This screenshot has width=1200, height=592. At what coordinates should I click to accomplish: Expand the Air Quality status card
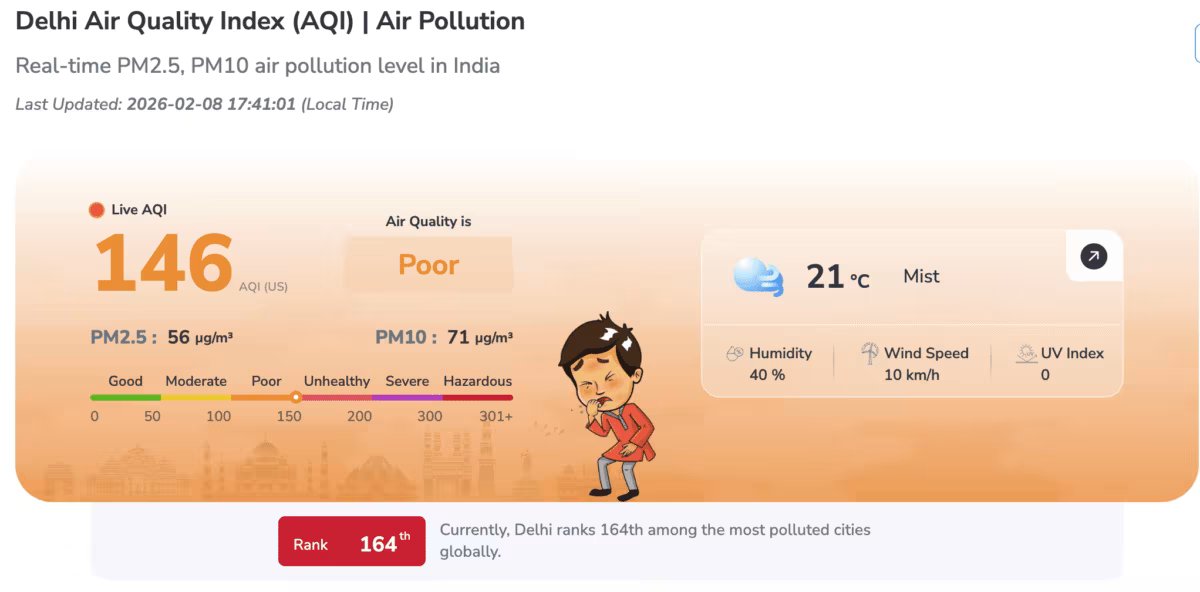click(x=428, y=263)
